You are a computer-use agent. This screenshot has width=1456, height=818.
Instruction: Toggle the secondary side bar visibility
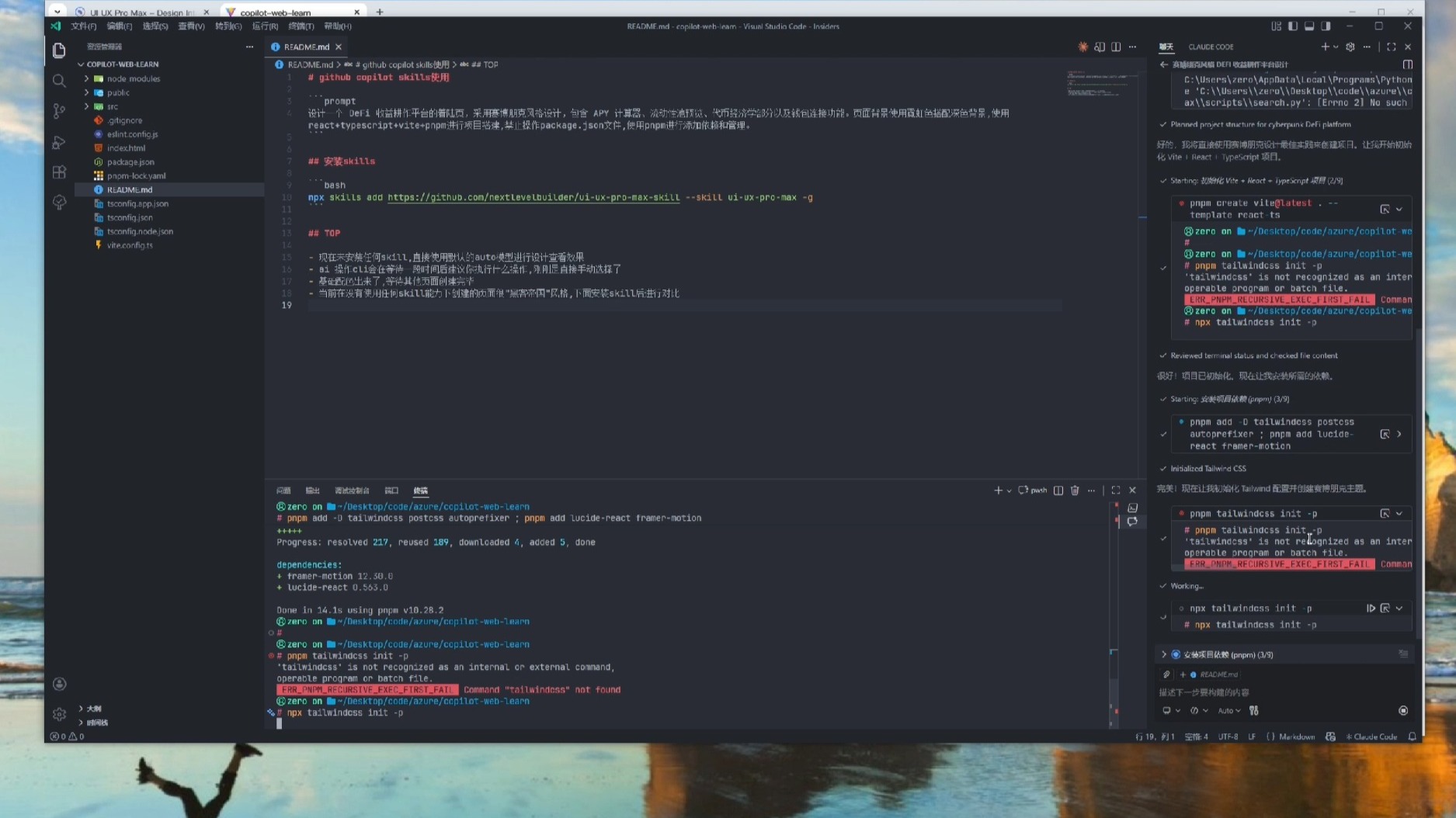1326,26
